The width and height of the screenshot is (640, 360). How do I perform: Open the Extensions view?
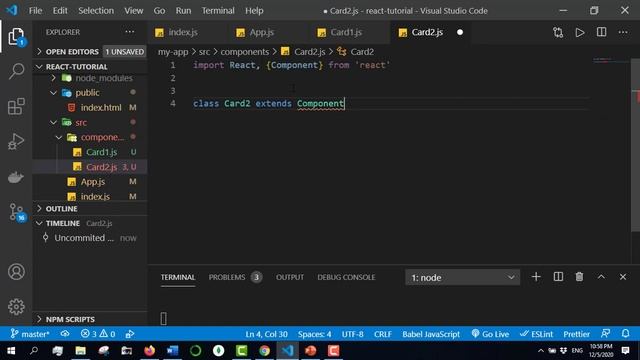point(16,107)
